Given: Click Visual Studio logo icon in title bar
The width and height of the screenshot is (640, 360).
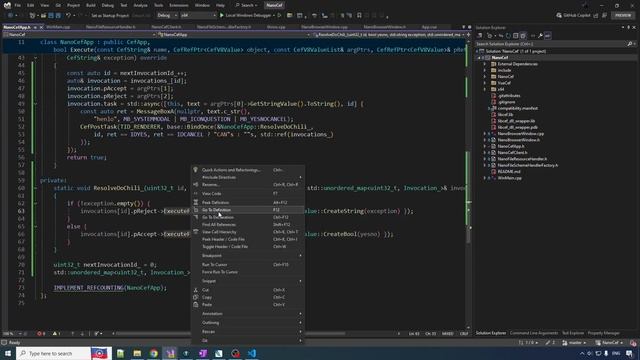Looking at the screenshot, I should [x=7, y=5].
